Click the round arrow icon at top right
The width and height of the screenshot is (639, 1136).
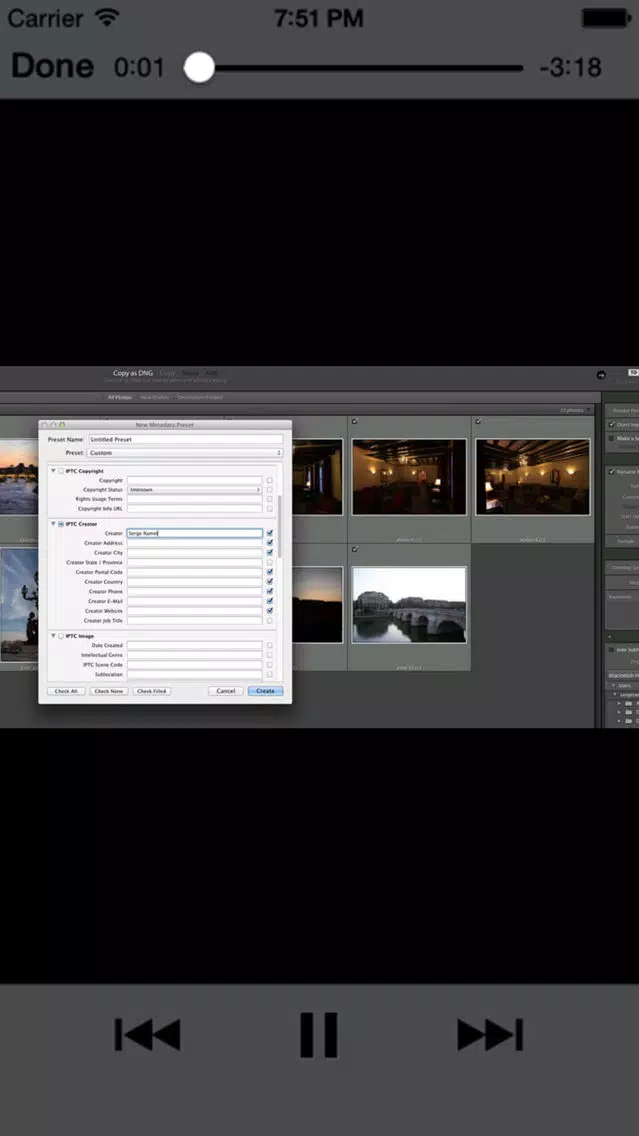[601, 375]
